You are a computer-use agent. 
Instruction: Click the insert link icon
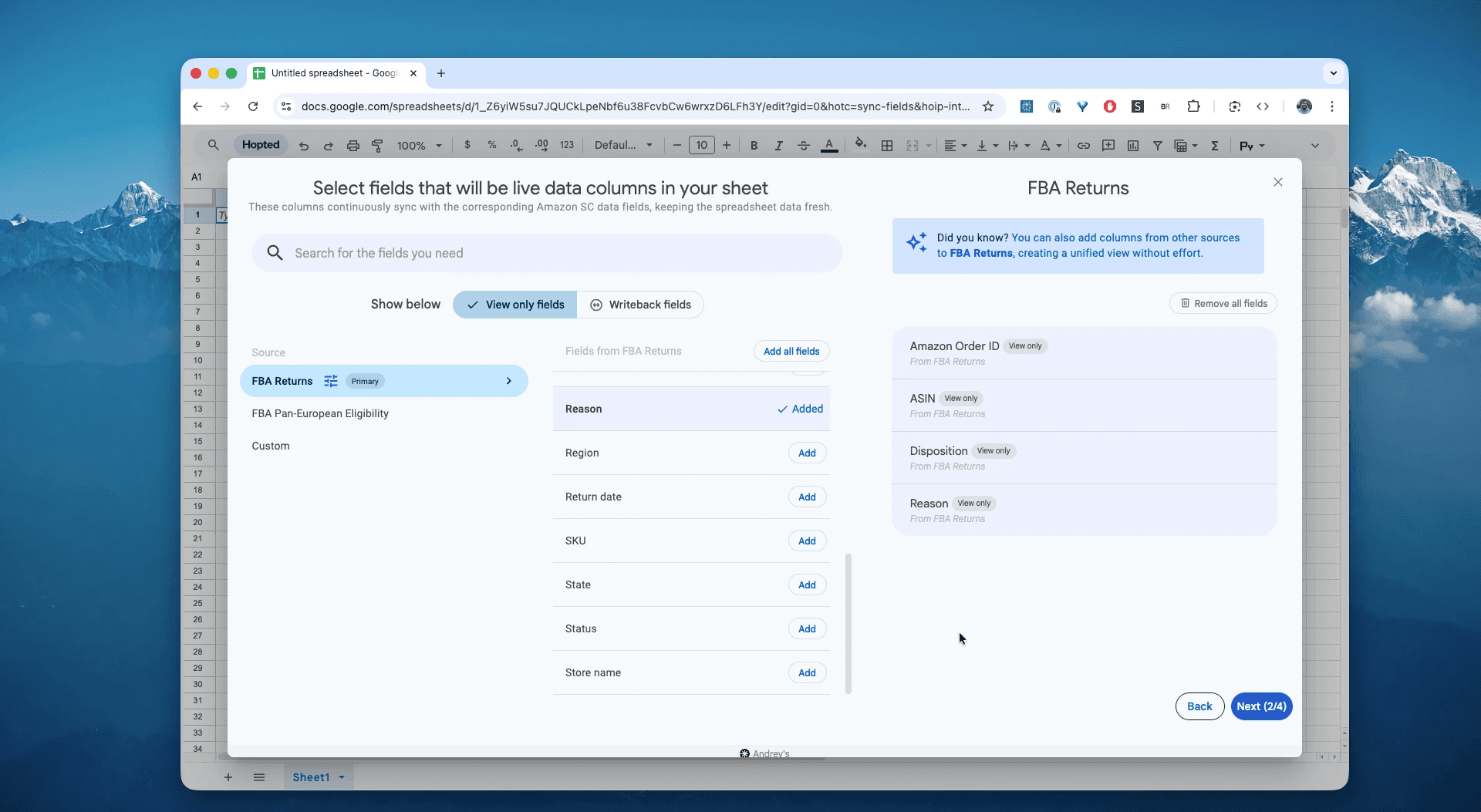1084,146
